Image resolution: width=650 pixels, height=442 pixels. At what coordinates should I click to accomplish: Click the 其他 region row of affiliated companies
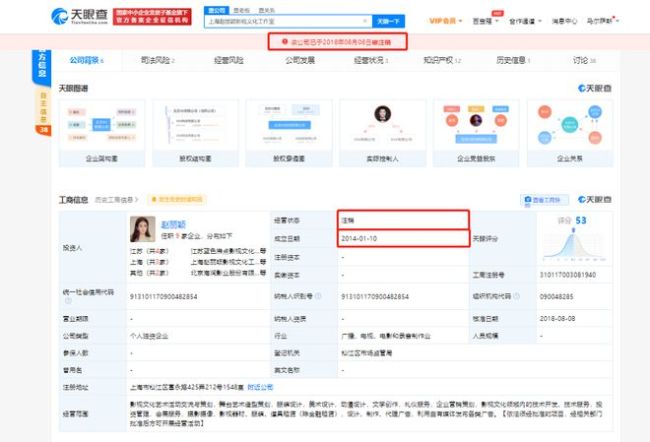click(x=198, y=273)
